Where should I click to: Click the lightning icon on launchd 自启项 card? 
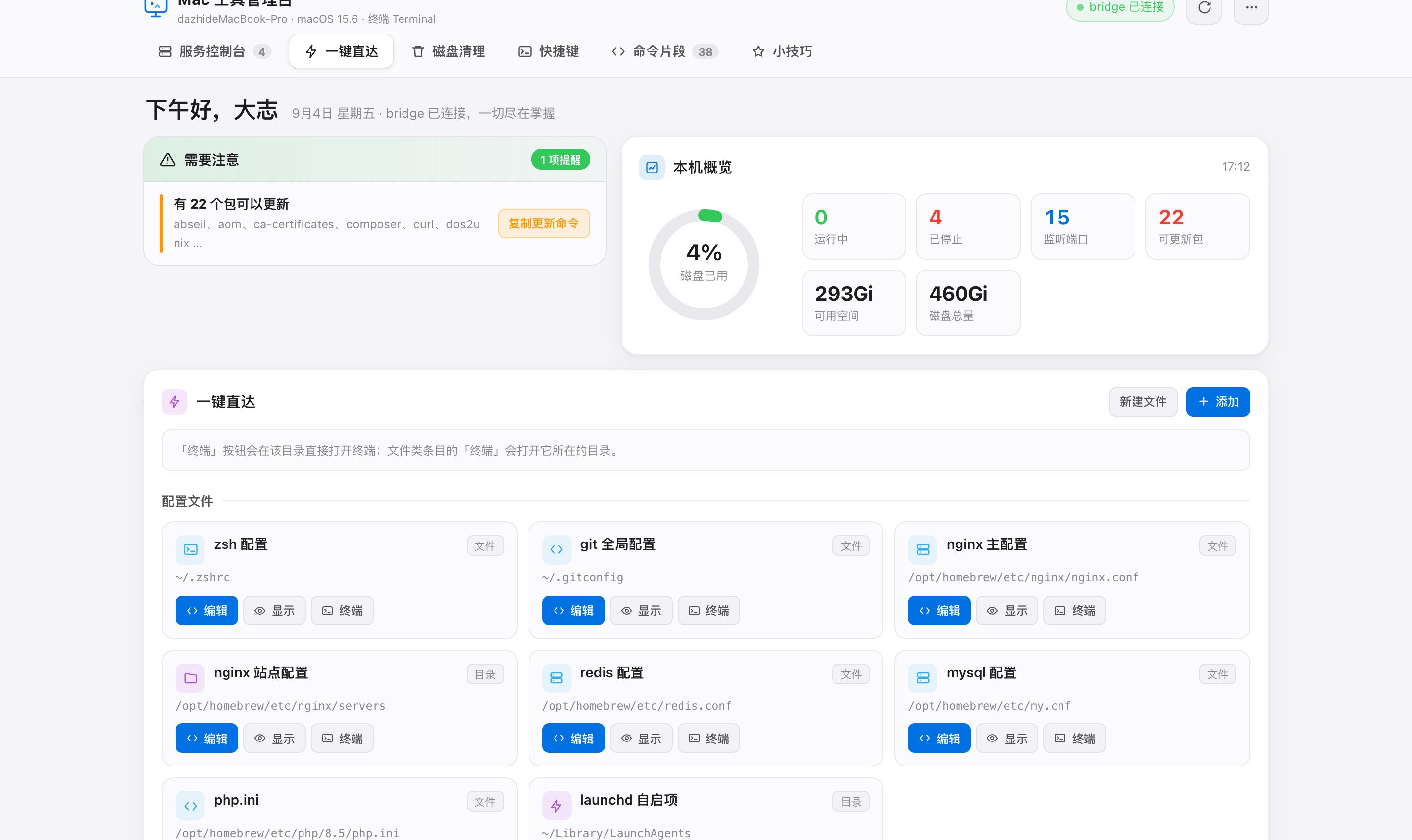pyautogui.click(x=556, y=806)
